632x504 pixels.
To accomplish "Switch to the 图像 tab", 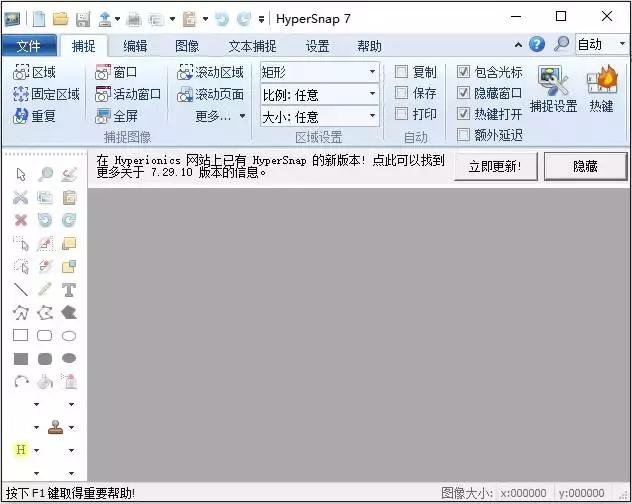I will pos(187,46).
